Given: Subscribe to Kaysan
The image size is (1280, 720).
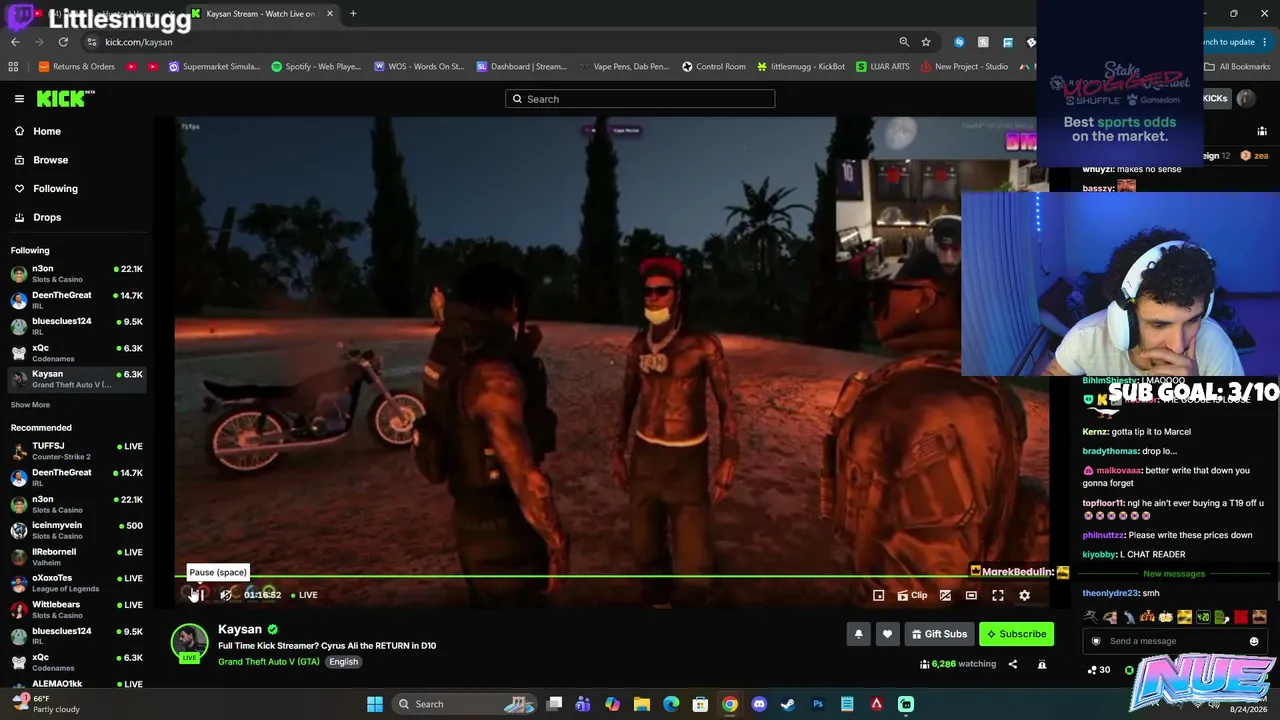Looking at the screenshot, I should tap(1017, 634).
